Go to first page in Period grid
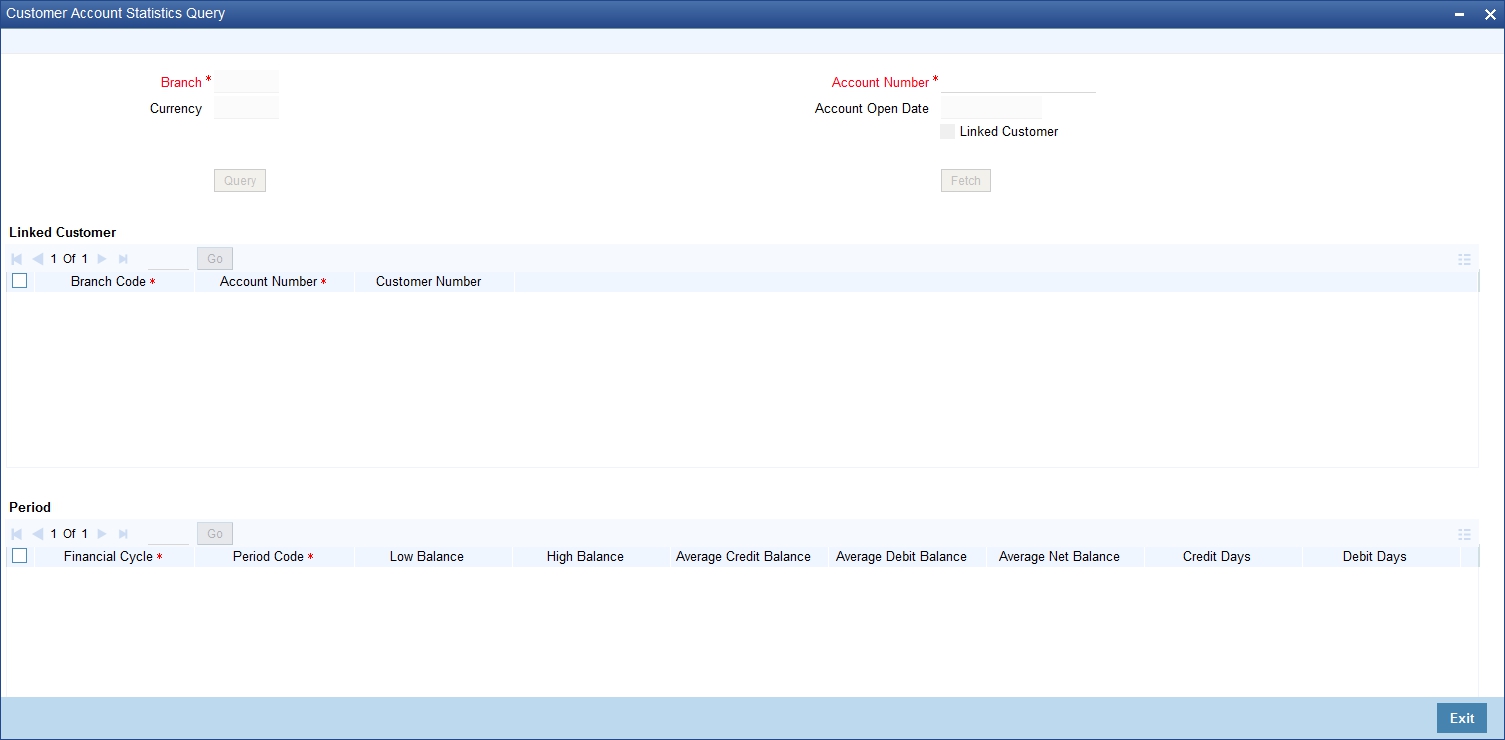This screenshot has width=1505, height=740. [17, 534]
